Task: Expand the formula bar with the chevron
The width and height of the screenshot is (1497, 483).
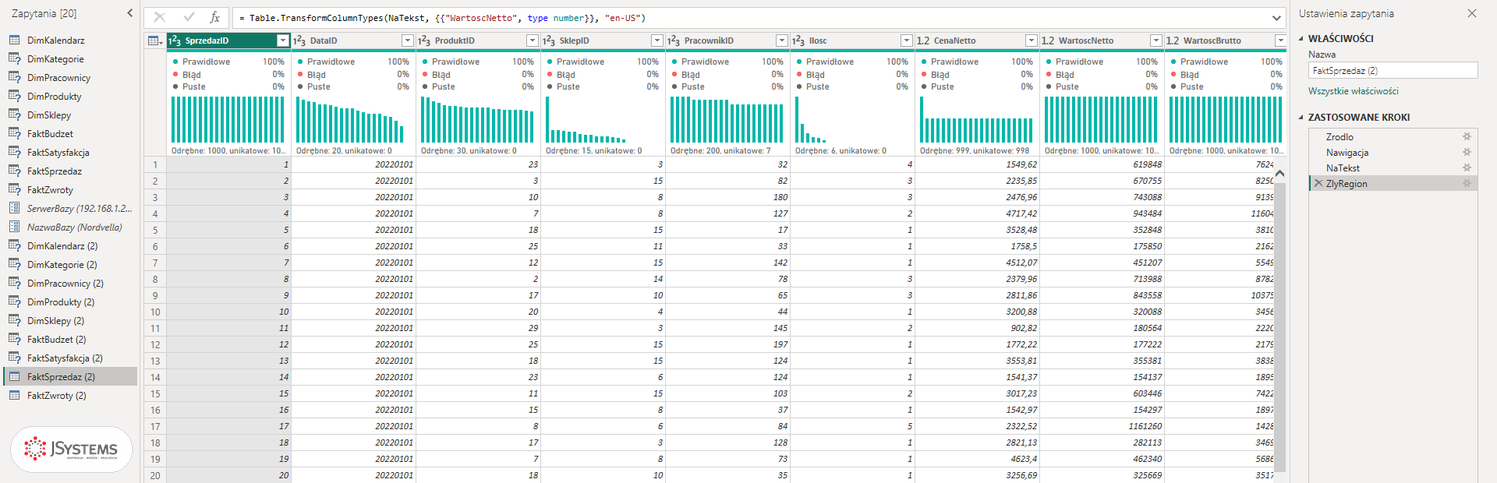Action: [x=1277, y=18]
